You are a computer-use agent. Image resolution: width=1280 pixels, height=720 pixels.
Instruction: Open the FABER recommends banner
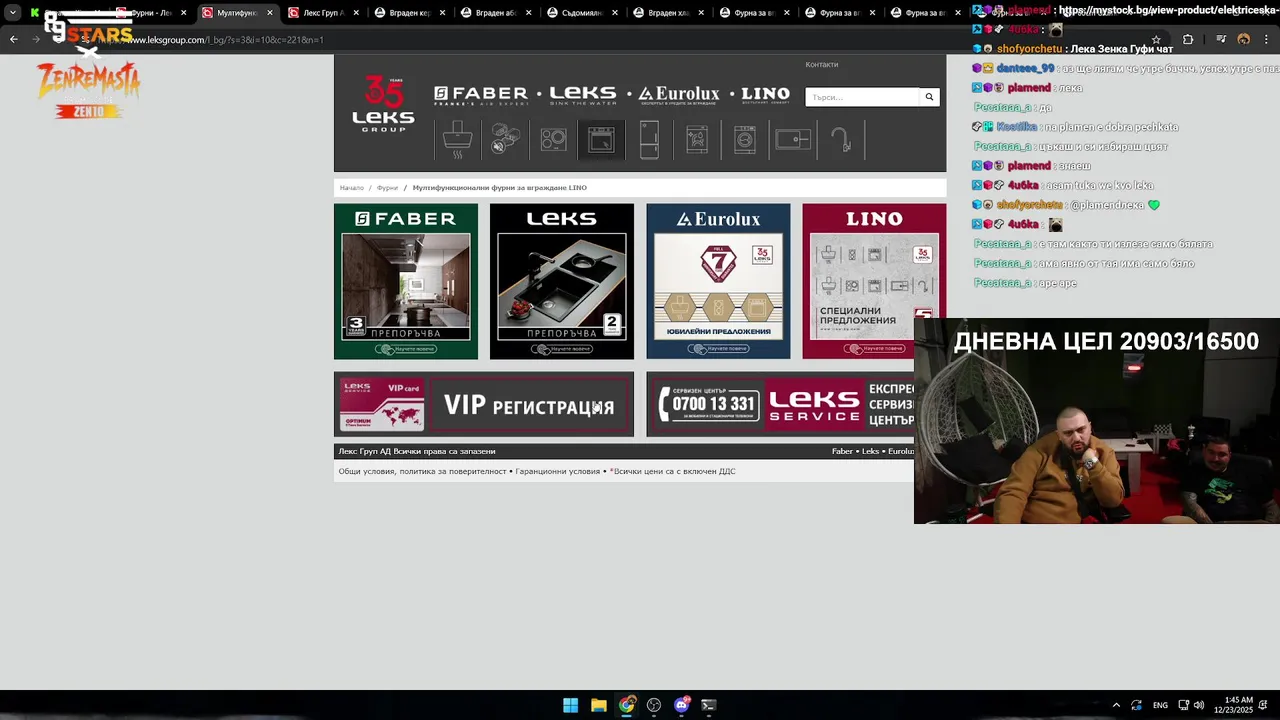pyautogui.click(x=406, y=281)
